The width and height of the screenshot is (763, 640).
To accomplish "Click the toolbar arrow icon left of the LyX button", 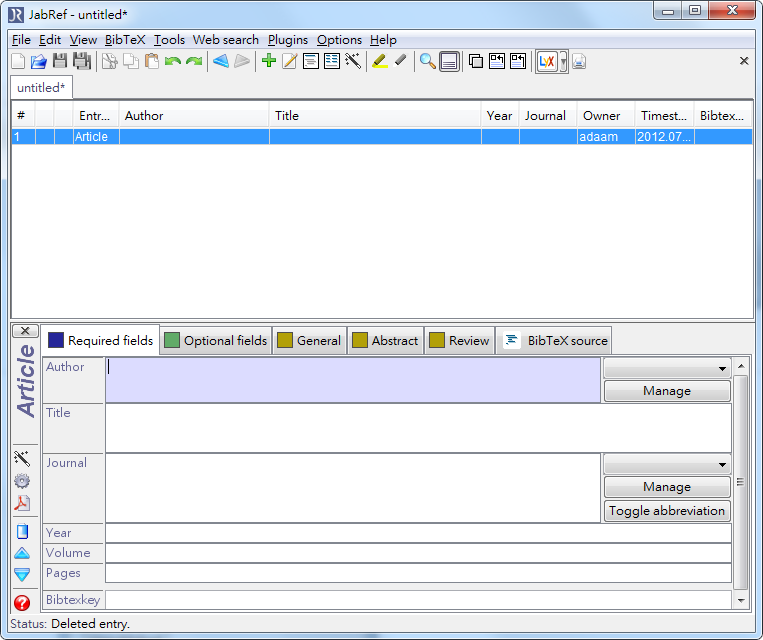I will [518, 61].
